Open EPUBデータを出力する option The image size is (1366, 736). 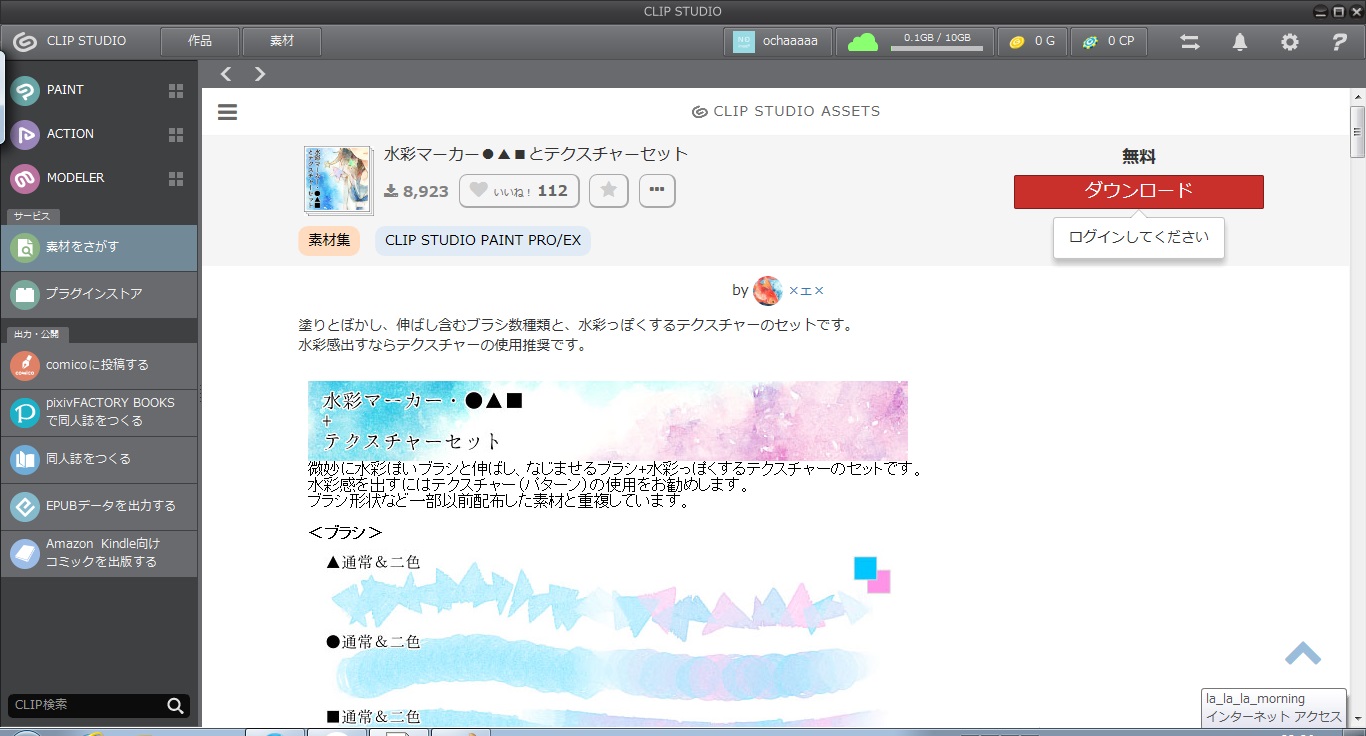point(99,506)
